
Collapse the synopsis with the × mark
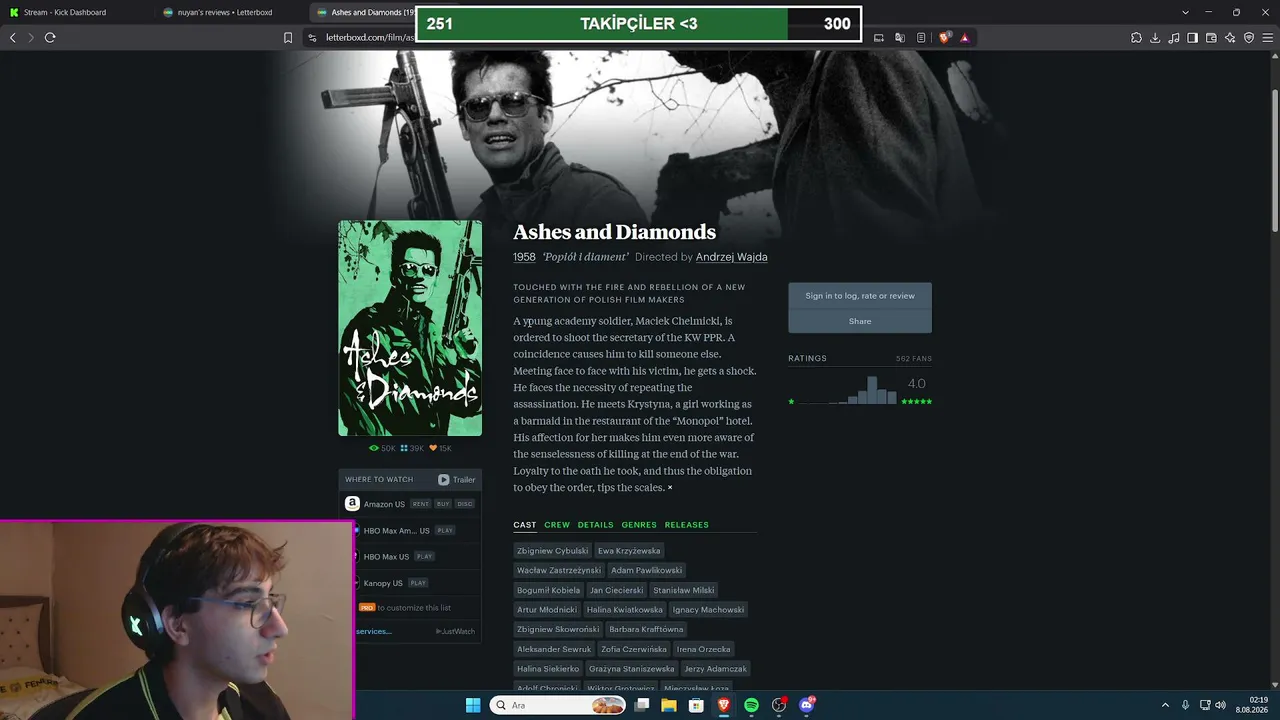coord(670,488)
